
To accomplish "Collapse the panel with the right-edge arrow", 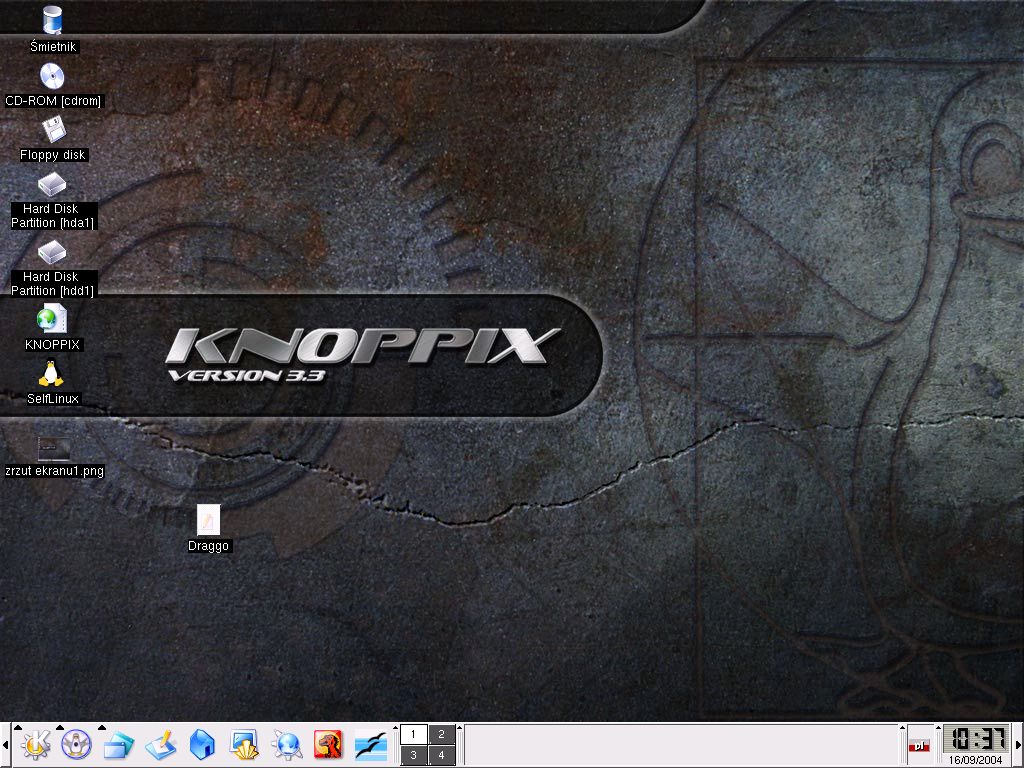I will coord(1018,744).
